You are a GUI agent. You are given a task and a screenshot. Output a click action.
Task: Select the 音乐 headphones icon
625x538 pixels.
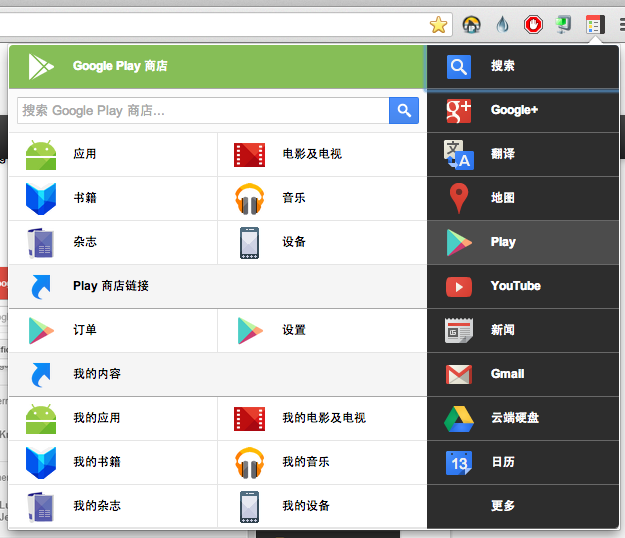click(x=250, y=198)
